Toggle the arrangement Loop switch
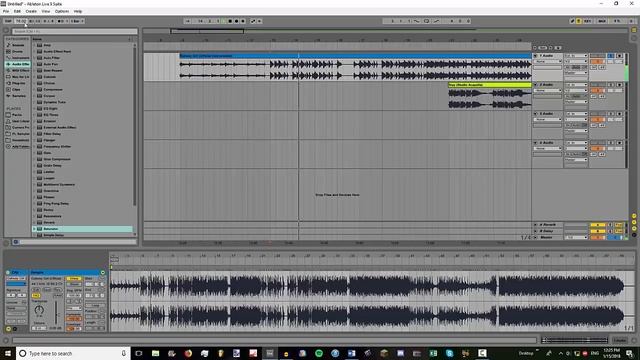The width and height of the screenshot is (640, 360). tap(426, 21)
